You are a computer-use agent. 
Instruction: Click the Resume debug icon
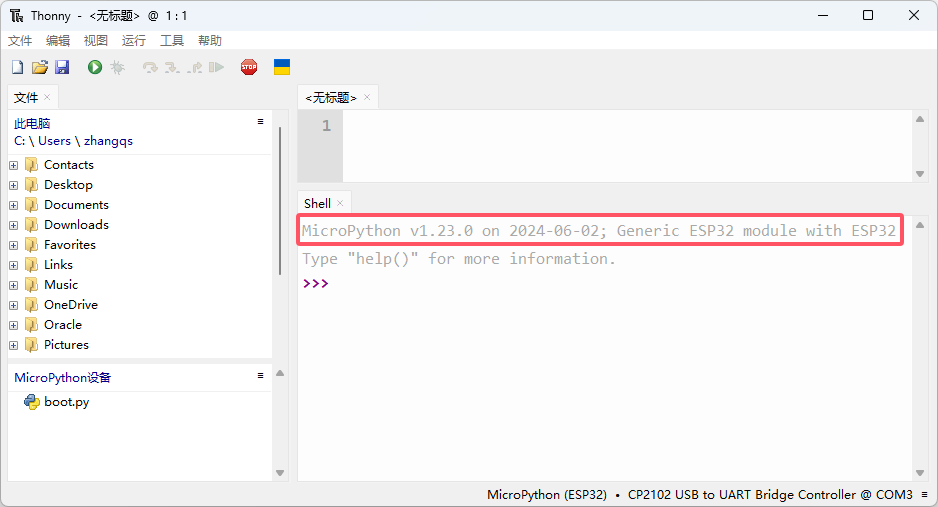[217, 67]
